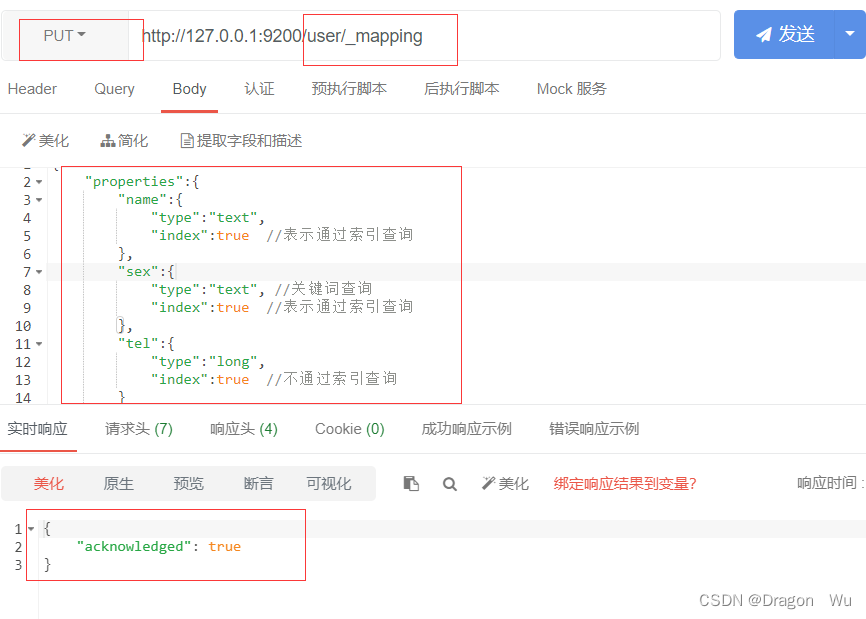Viewport: 866px width, 619px height.
Task: Switch to the Query tab
Action: coord(114,89)
